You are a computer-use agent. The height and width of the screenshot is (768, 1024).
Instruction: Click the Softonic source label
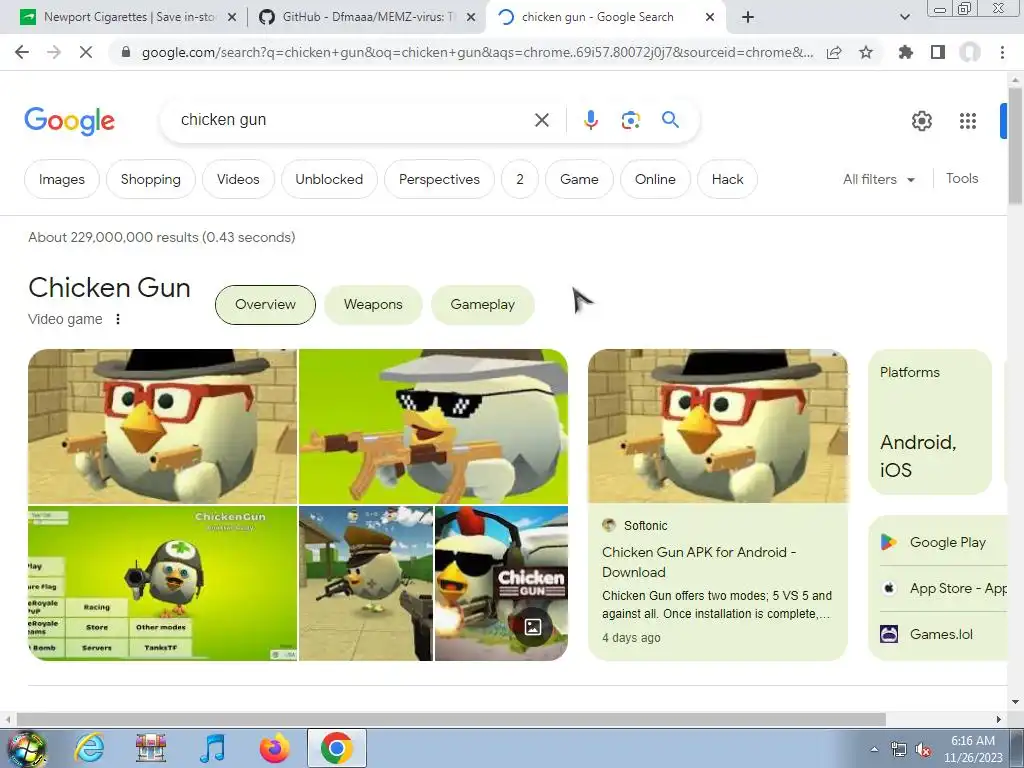point(645,526)
